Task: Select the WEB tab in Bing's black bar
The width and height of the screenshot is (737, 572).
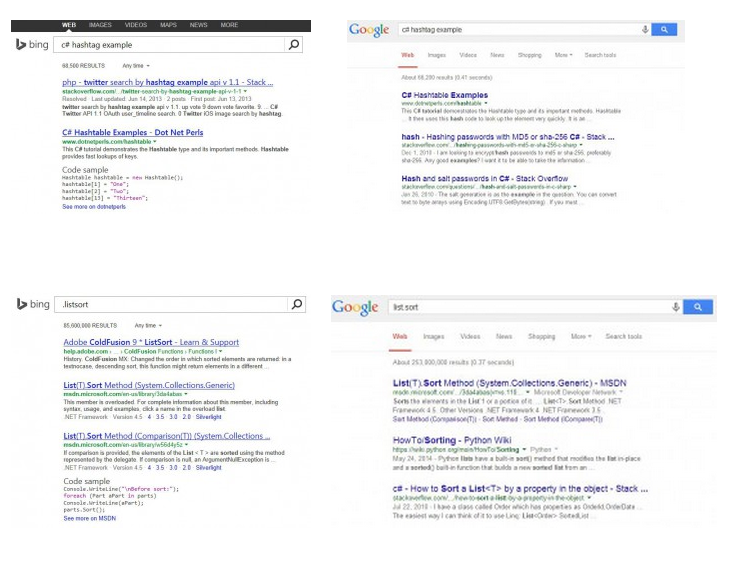Action: pos(69,25)
